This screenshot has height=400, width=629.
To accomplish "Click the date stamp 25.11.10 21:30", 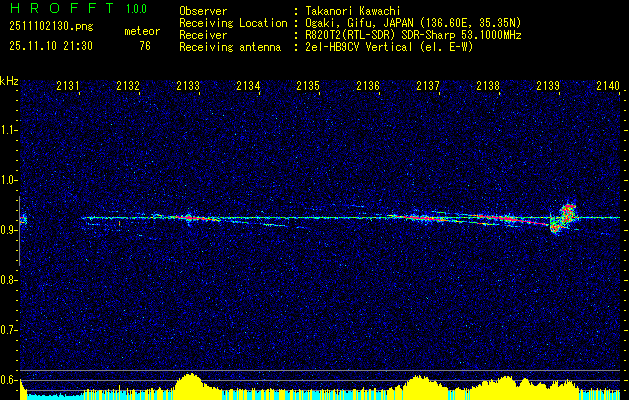I will pyautogui.click(x=51, y=46).
